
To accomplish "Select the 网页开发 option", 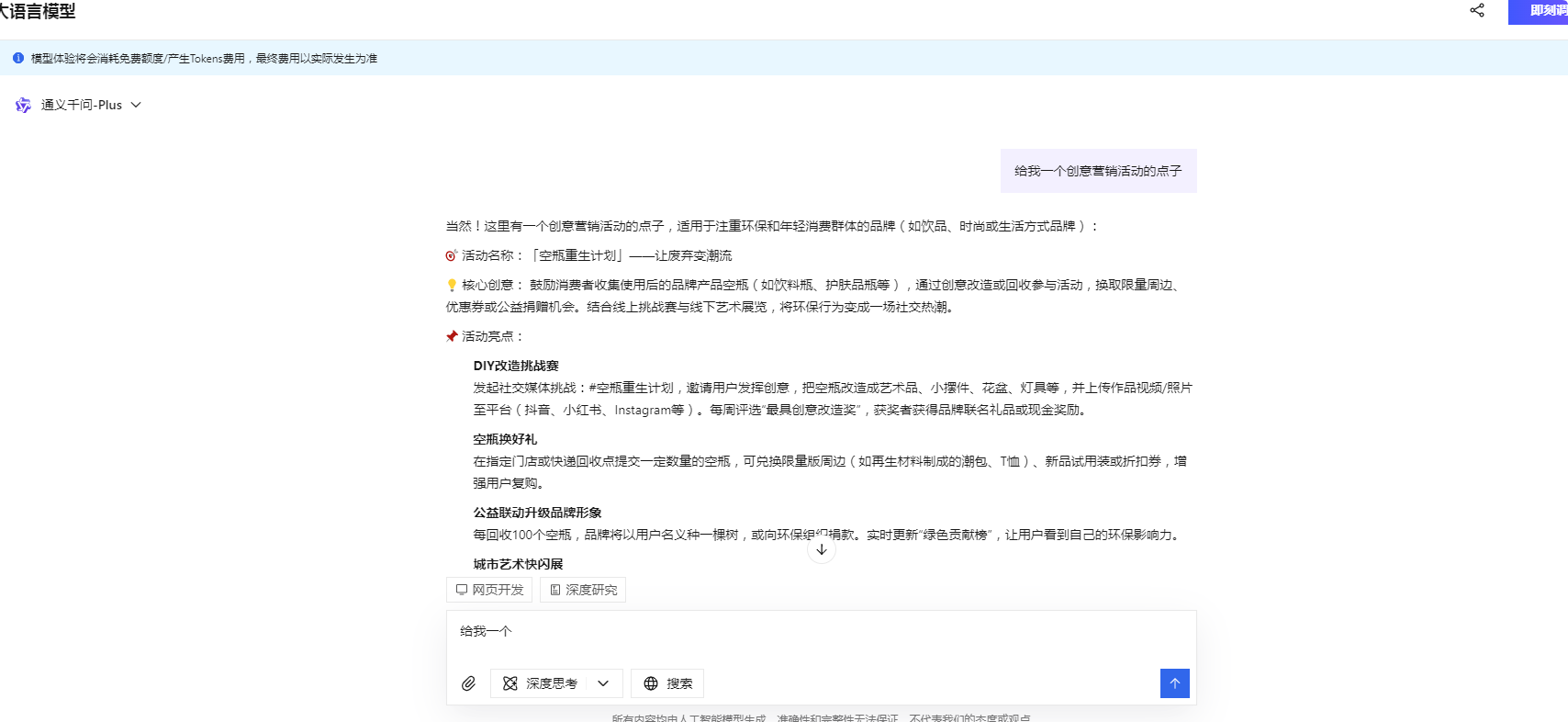I will (489, 590).
